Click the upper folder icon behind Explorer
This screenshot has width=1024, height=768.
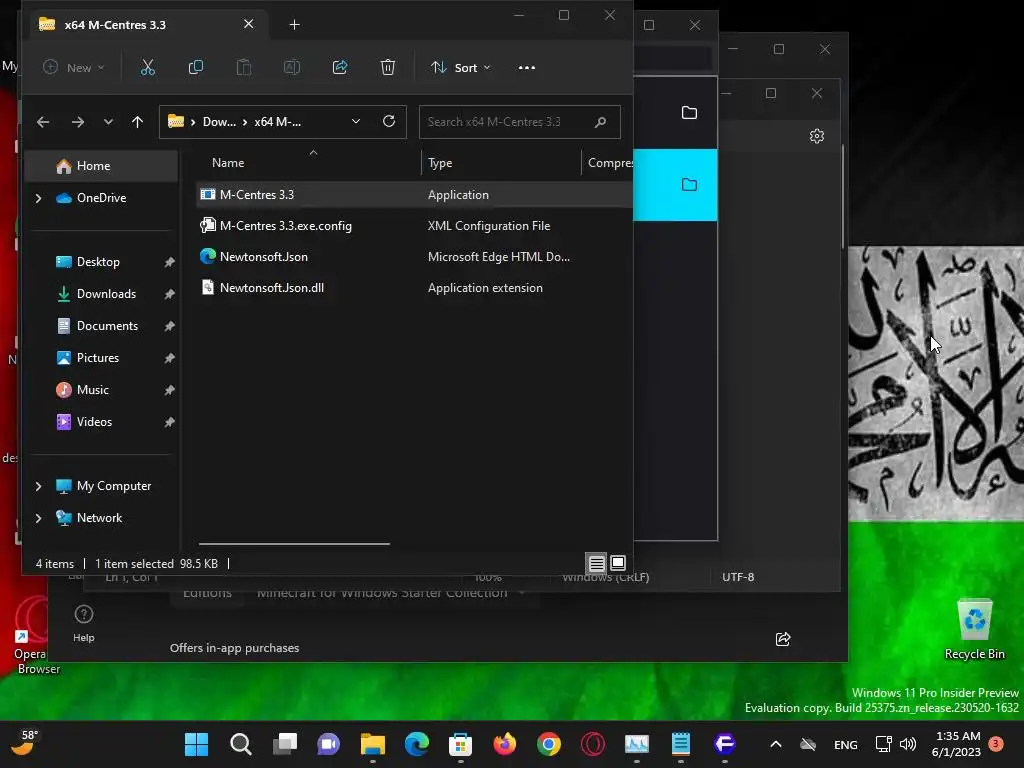tap(689, 112)
